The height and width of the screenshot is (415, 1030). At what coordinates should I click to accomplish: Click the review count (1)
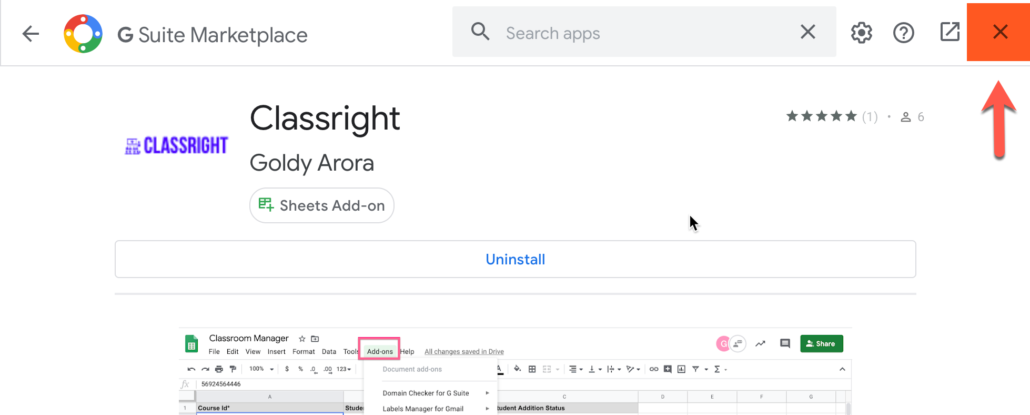coord(870,117)
